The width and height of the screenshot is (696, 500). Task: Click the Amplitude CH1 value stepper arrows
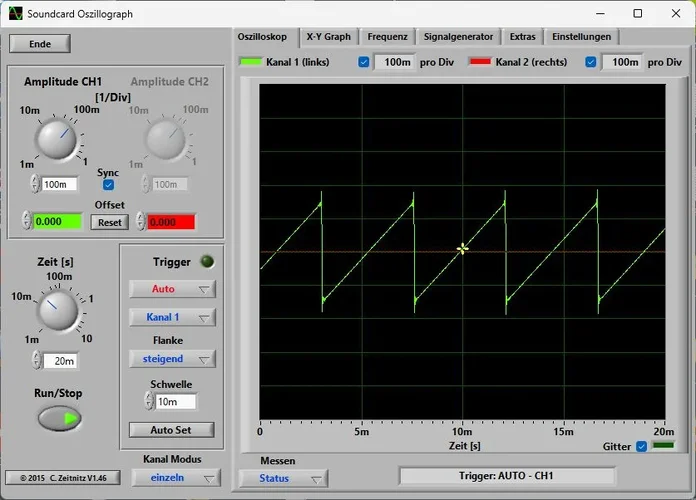click(36, 184)
